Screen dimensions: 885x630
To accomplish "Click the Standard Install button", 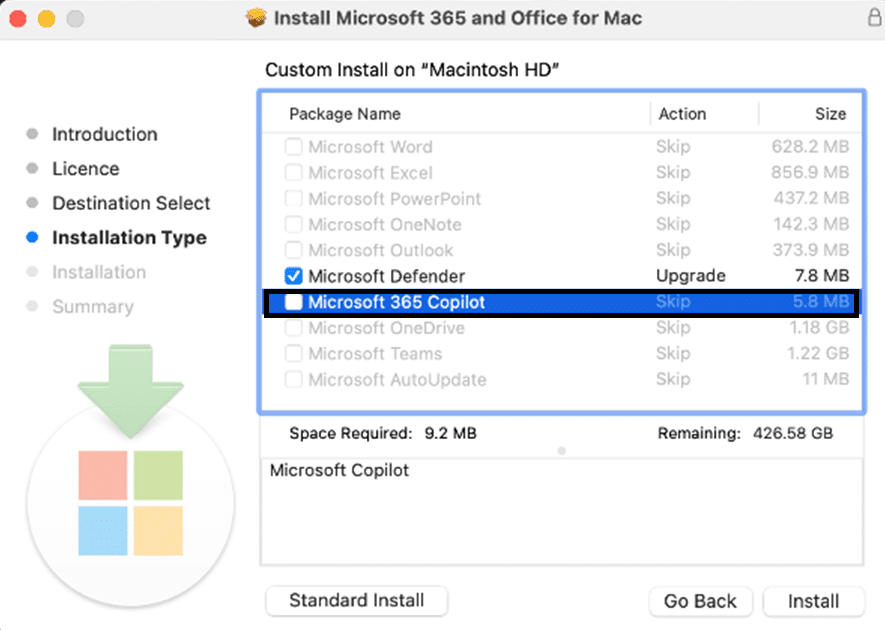I will click(356, 601).
